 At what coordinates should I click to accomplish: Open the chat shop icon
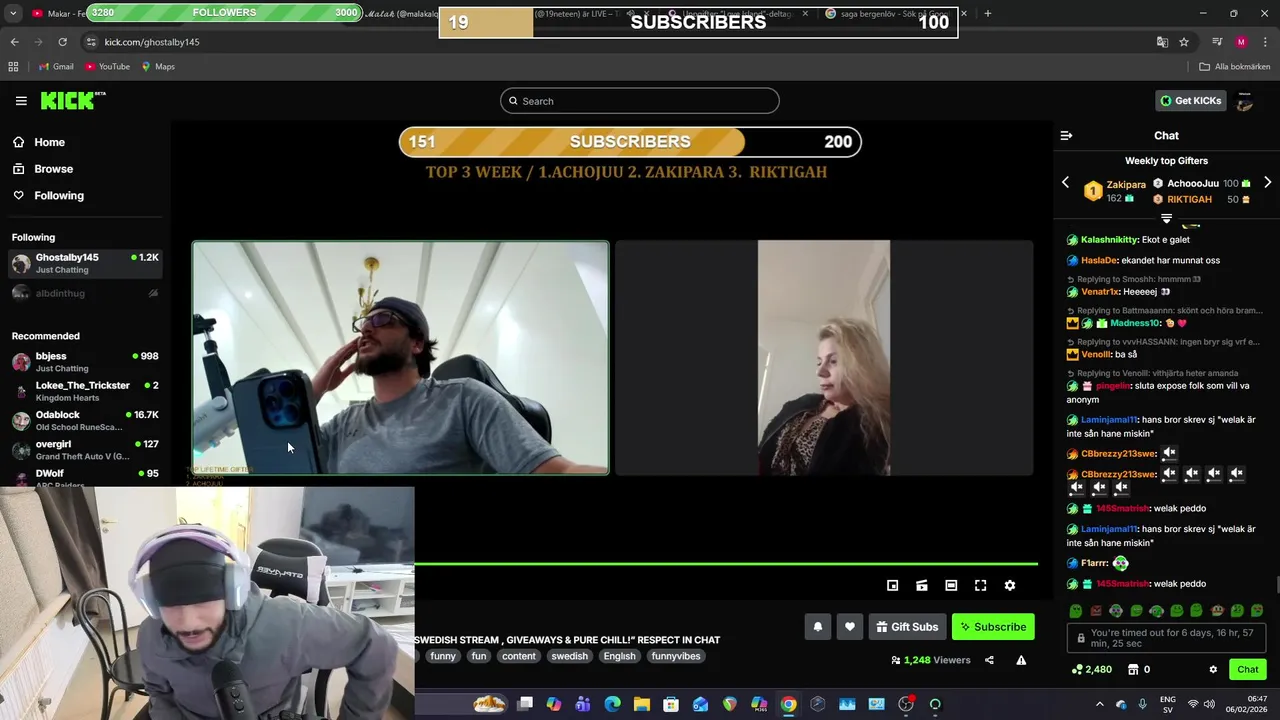click(x=1135, y=670)
